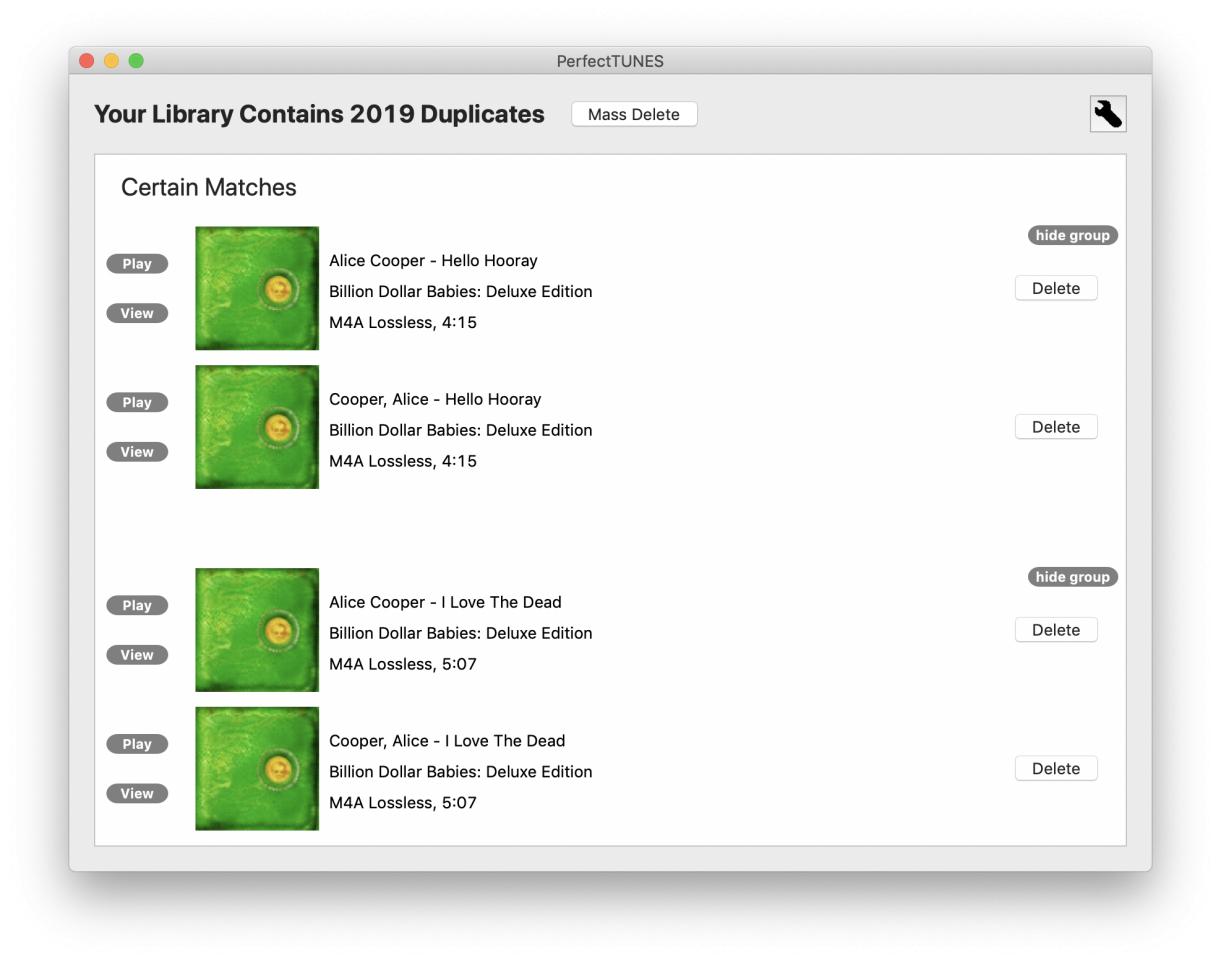Play Alice Cooper - I Love The Dead

click(x=137, y=605)
